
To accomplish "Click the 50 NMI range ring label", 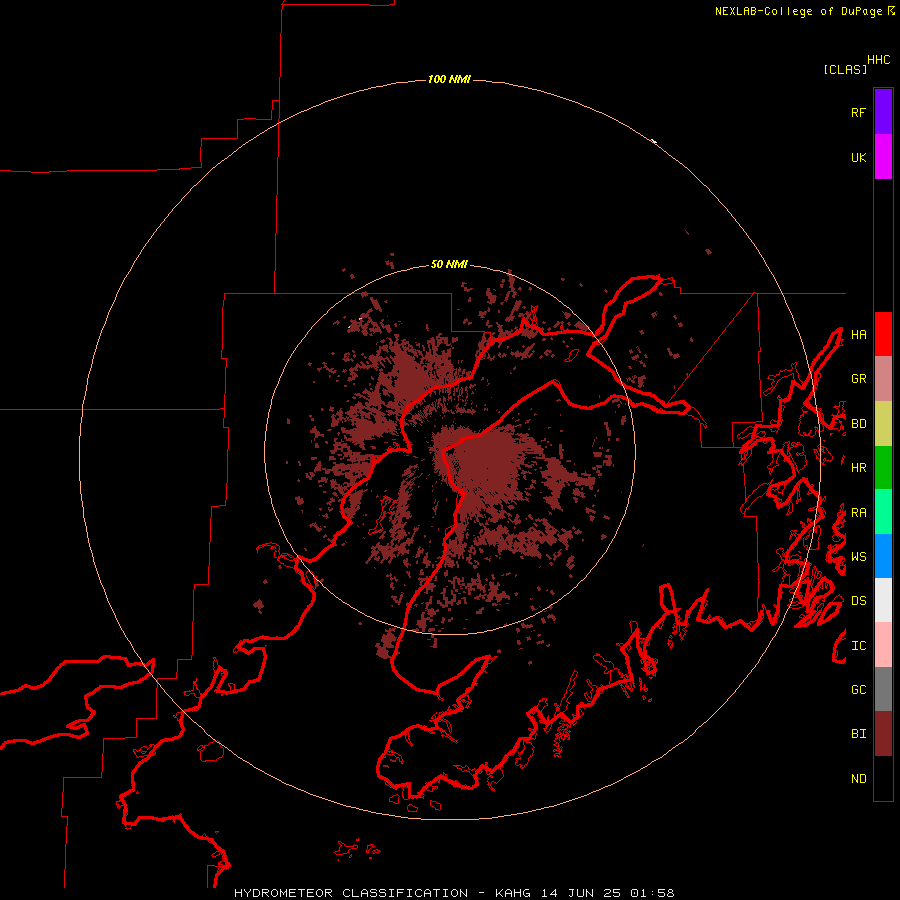I will click(449, 265).
